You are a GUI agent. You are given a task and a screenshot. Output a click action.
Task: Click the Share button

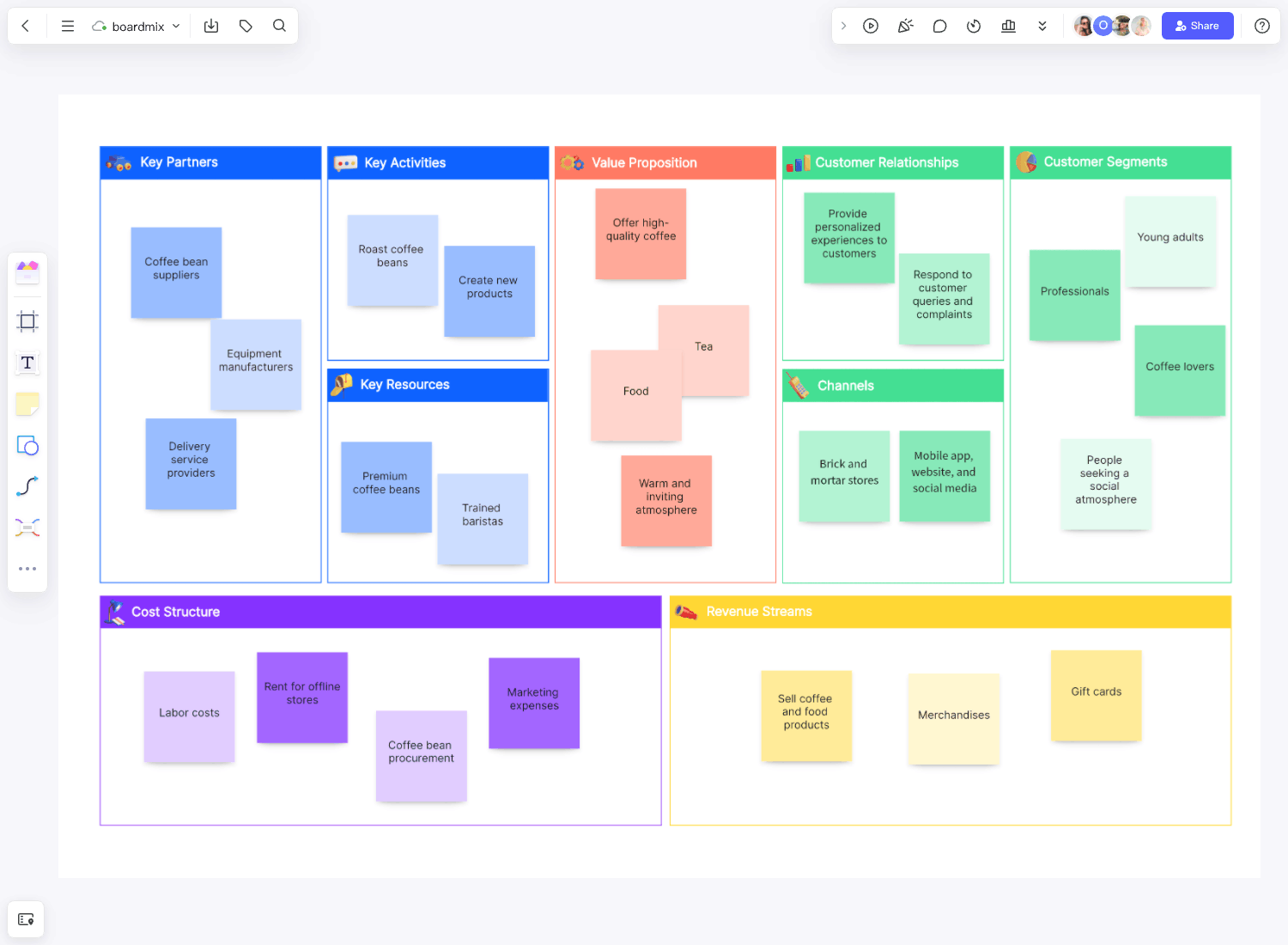1197,26
